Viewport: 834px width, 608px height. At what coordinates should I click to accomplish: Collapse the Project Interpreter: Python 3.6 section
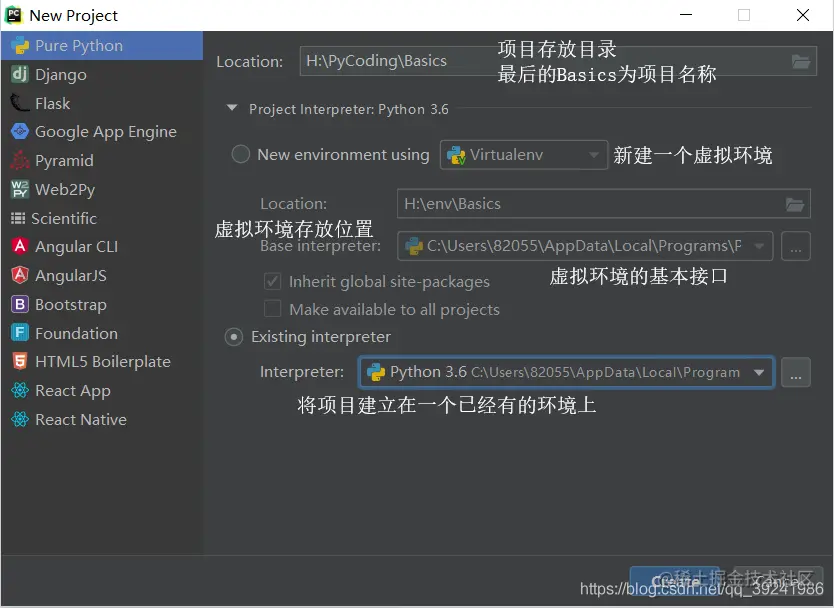click(231, 109)
